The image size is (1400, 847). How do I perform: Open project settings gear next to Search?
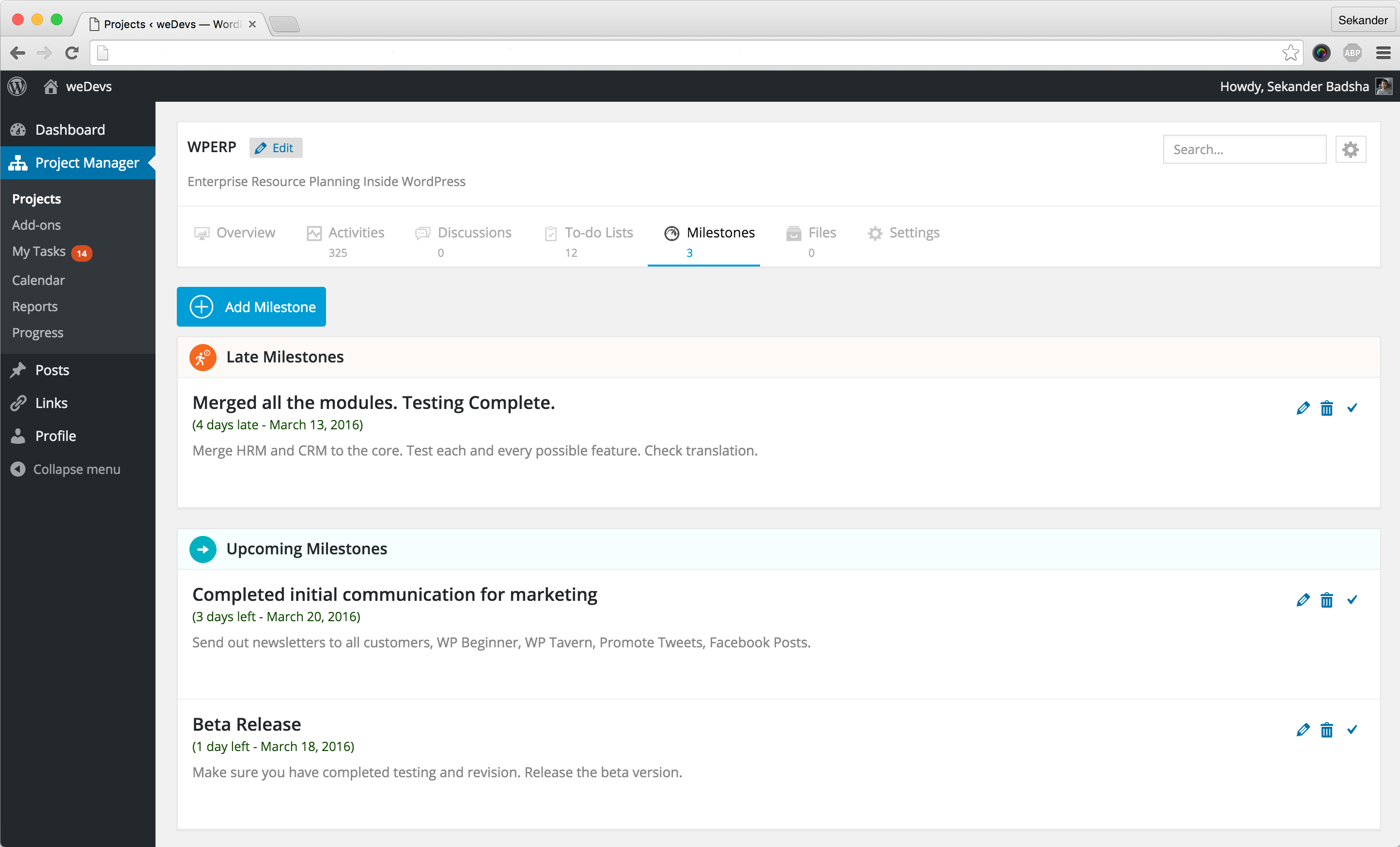point(1350,150)
